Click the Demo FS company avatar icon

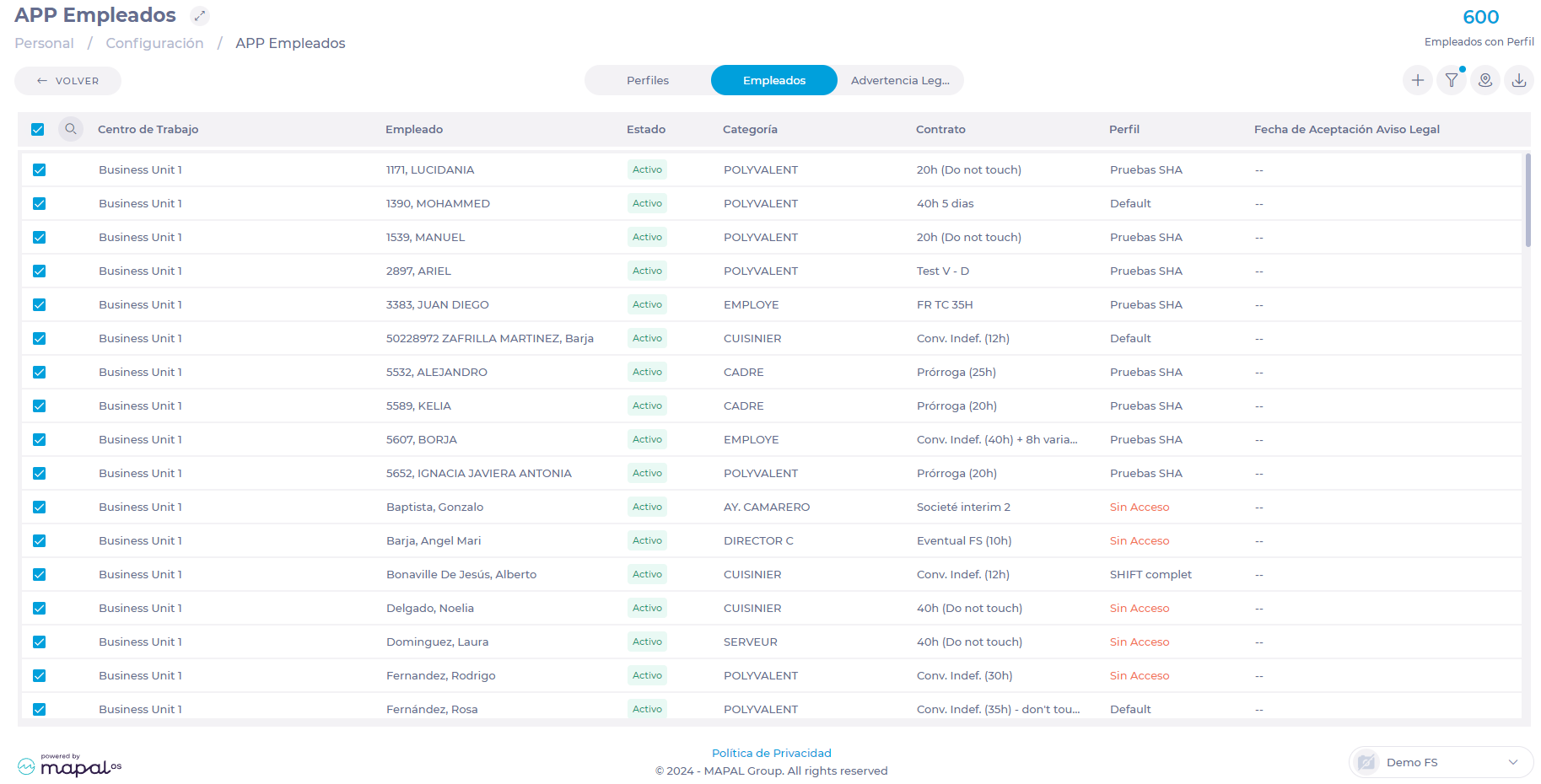pyautogui.click(x=1366, y=762)
